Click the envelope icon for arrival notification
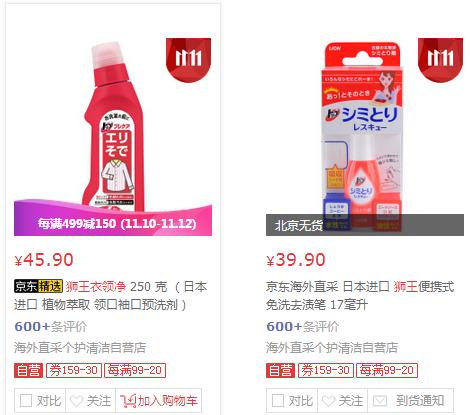The image size is (470, 415). click(x=380, y=401)
